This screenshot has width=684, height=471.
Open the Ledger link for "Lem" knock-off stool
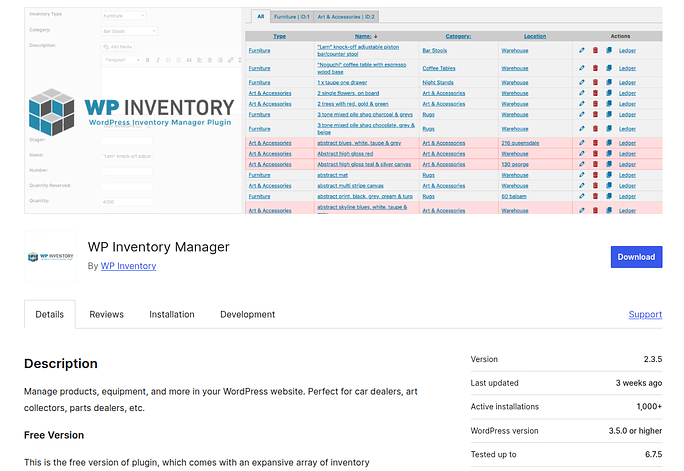627,51
